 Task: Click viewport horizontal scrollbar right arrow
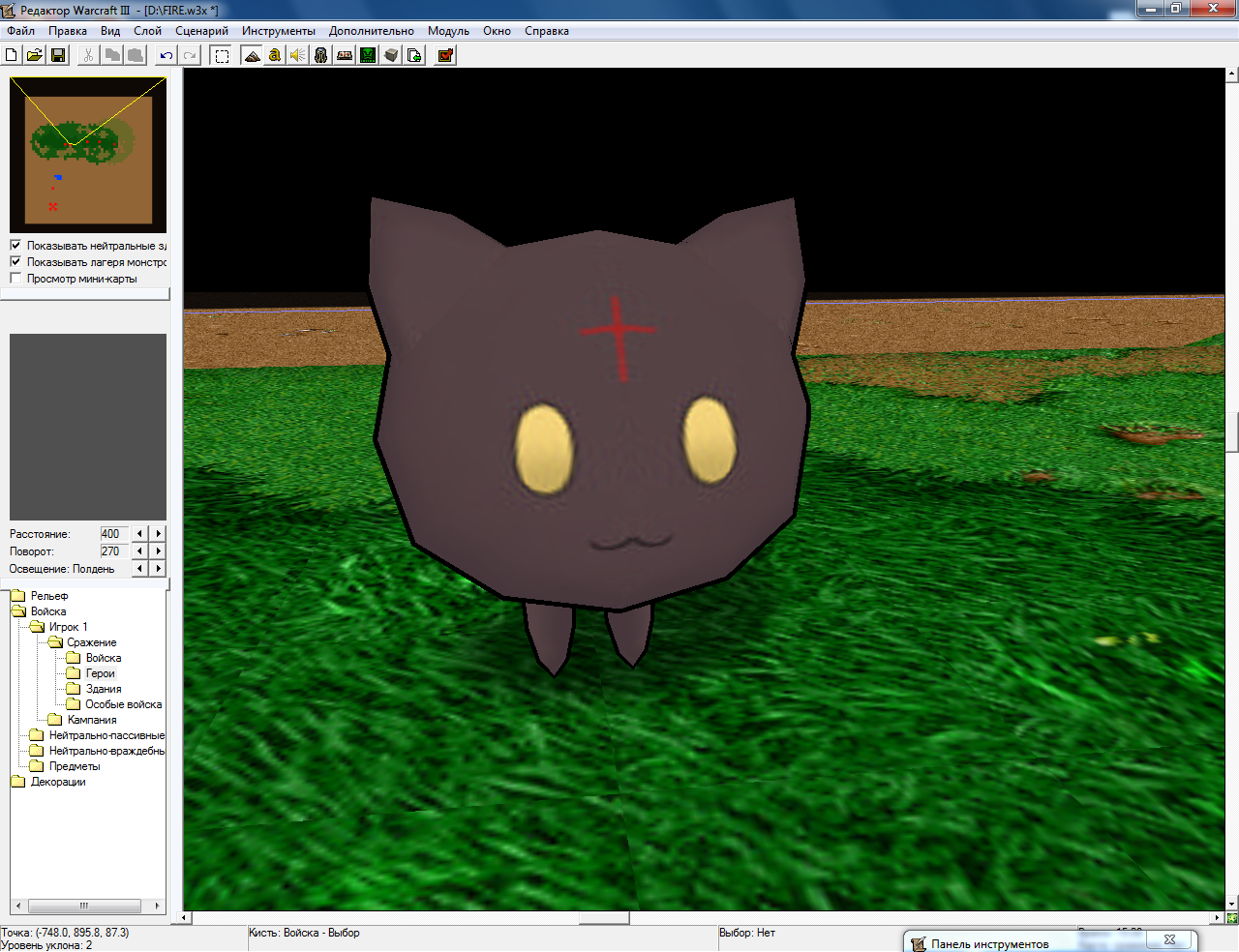(1219, 917)
